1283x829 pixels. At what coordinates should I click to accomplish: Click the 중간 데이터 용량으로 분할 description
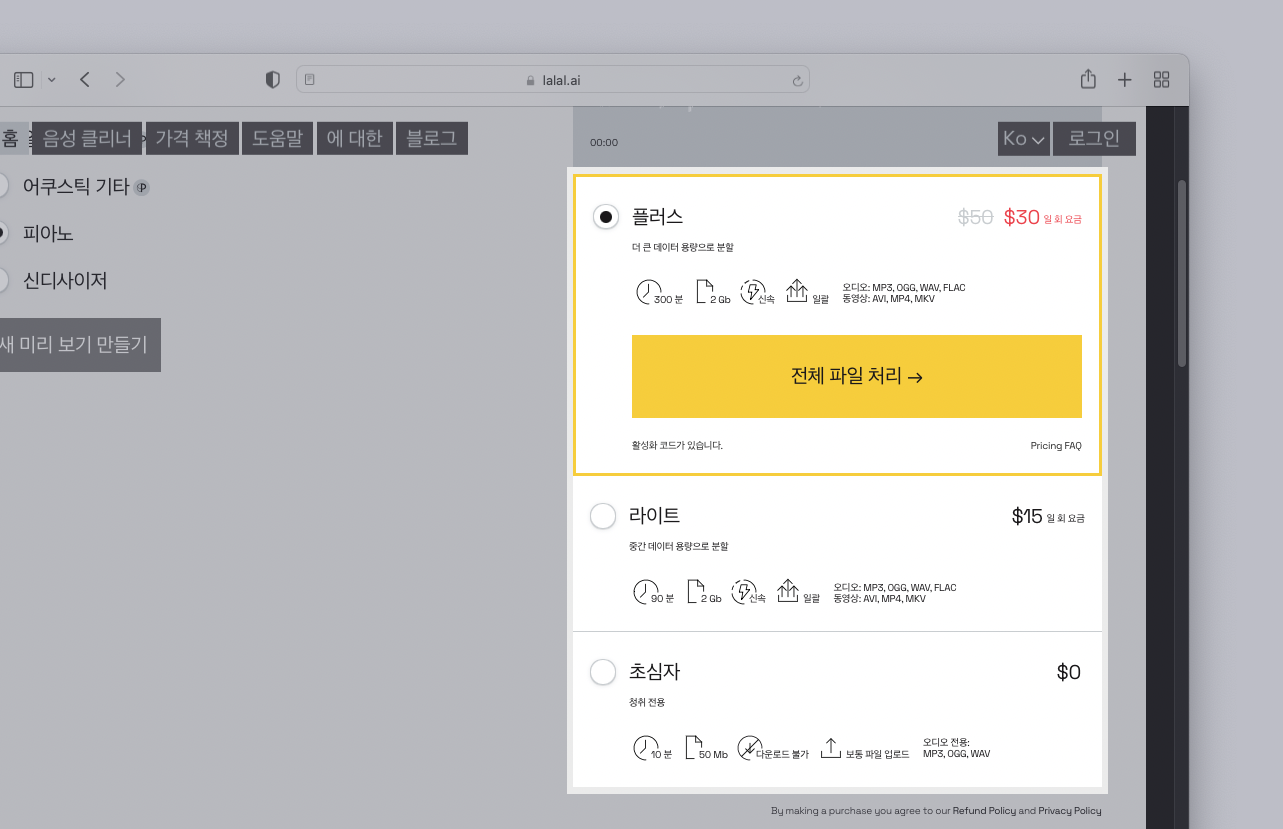(x=679, y=546)
